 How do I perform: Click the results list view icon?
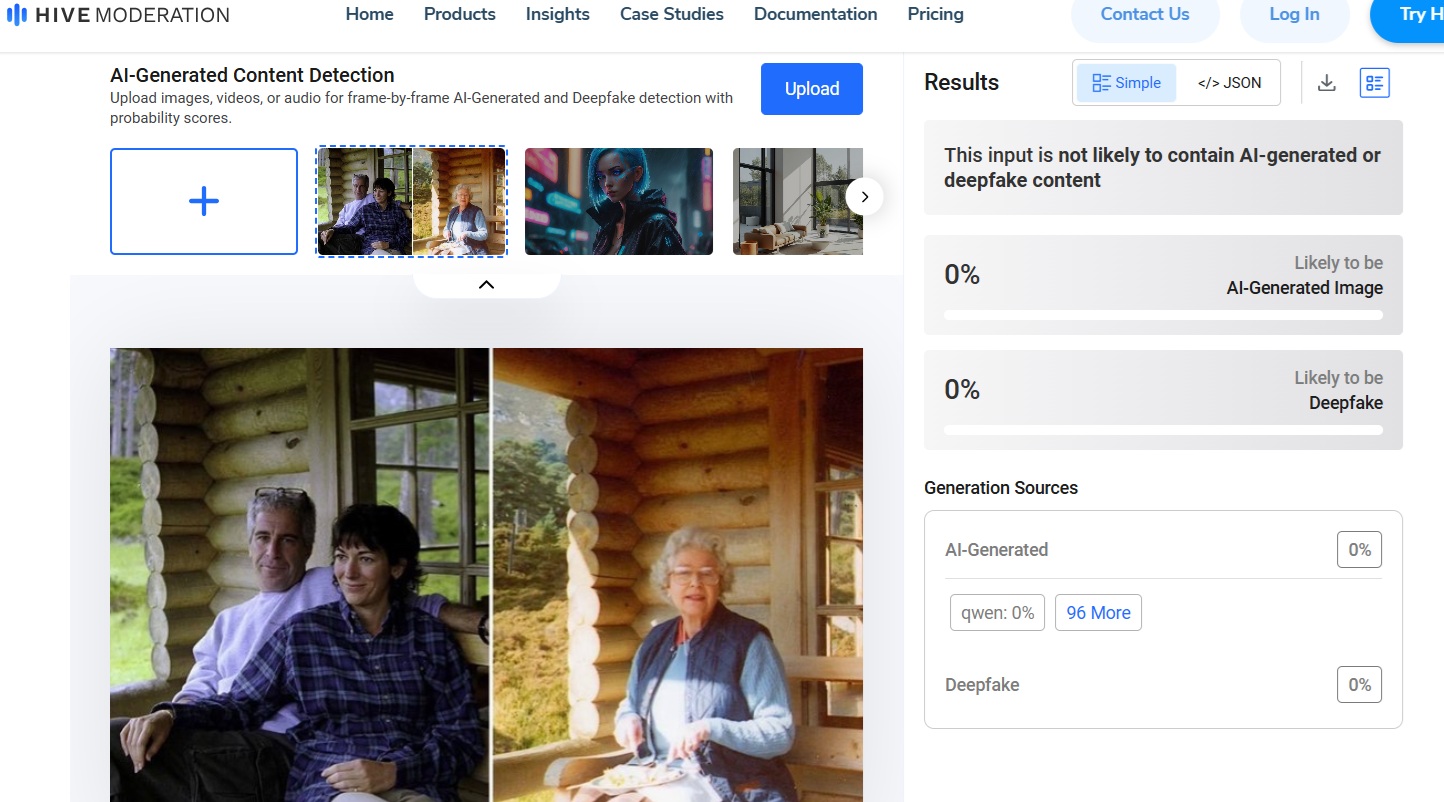coord(1375,83)
